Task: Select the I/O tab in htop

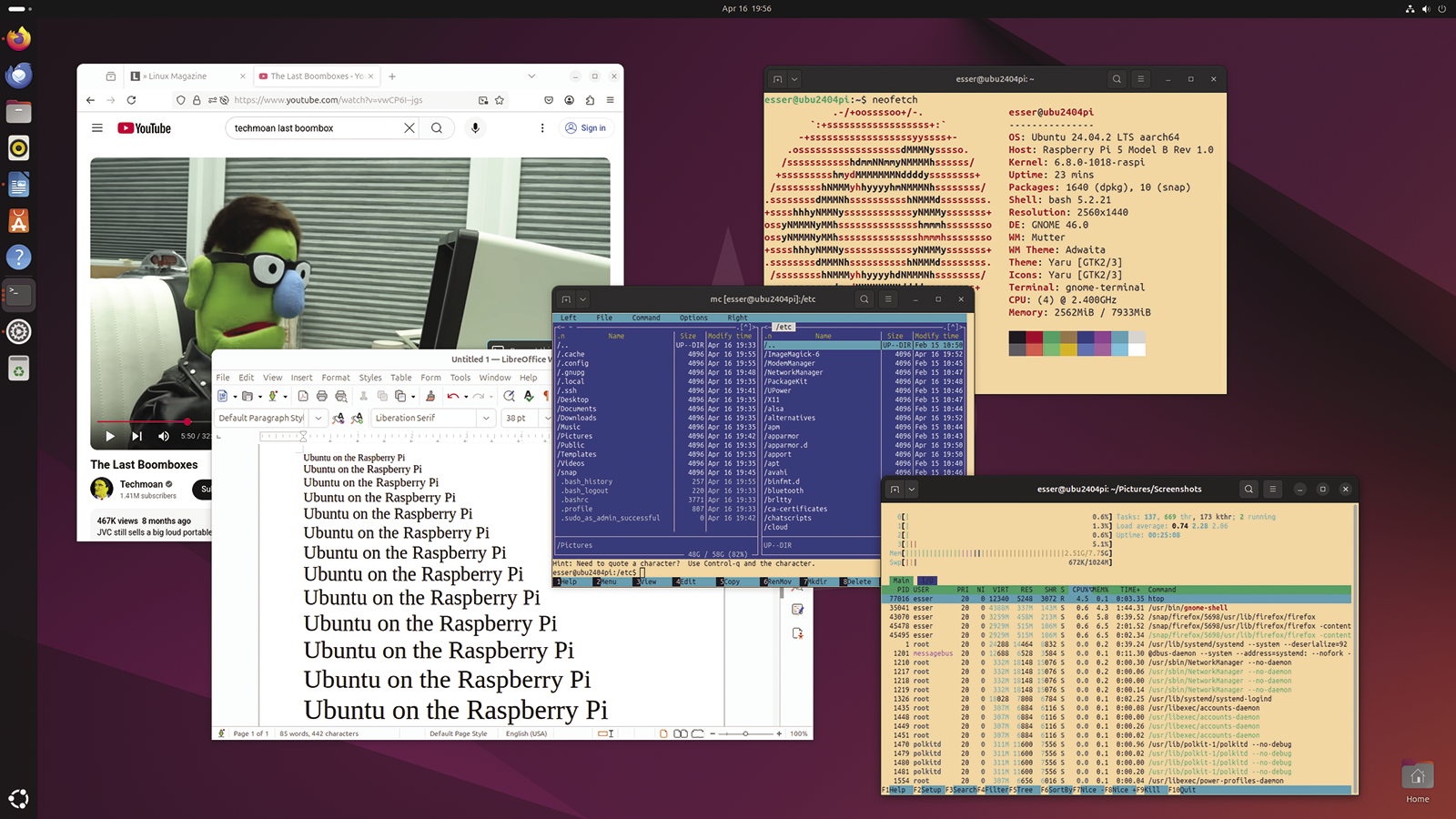Action: click(x=926, y=581)
